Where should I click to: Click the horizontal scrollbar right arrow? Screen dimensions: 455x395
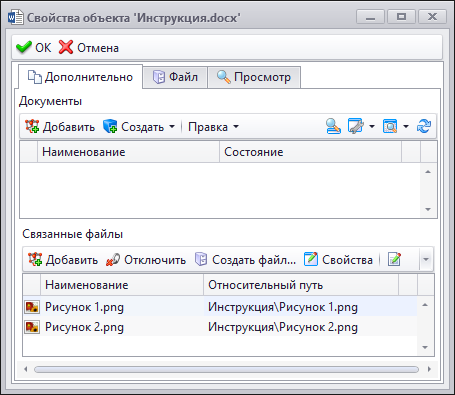coord(429,369)
